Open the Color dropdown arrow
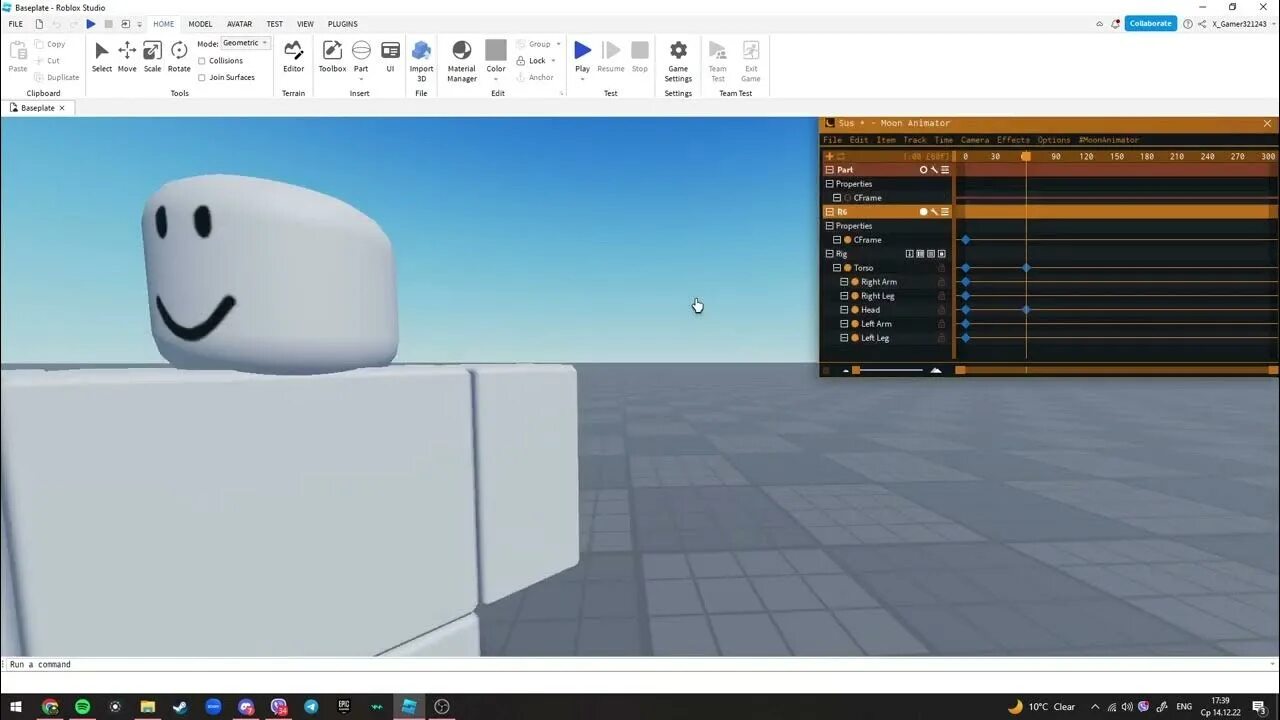This screenshot has height=720, width=1280. coord(496,79)
